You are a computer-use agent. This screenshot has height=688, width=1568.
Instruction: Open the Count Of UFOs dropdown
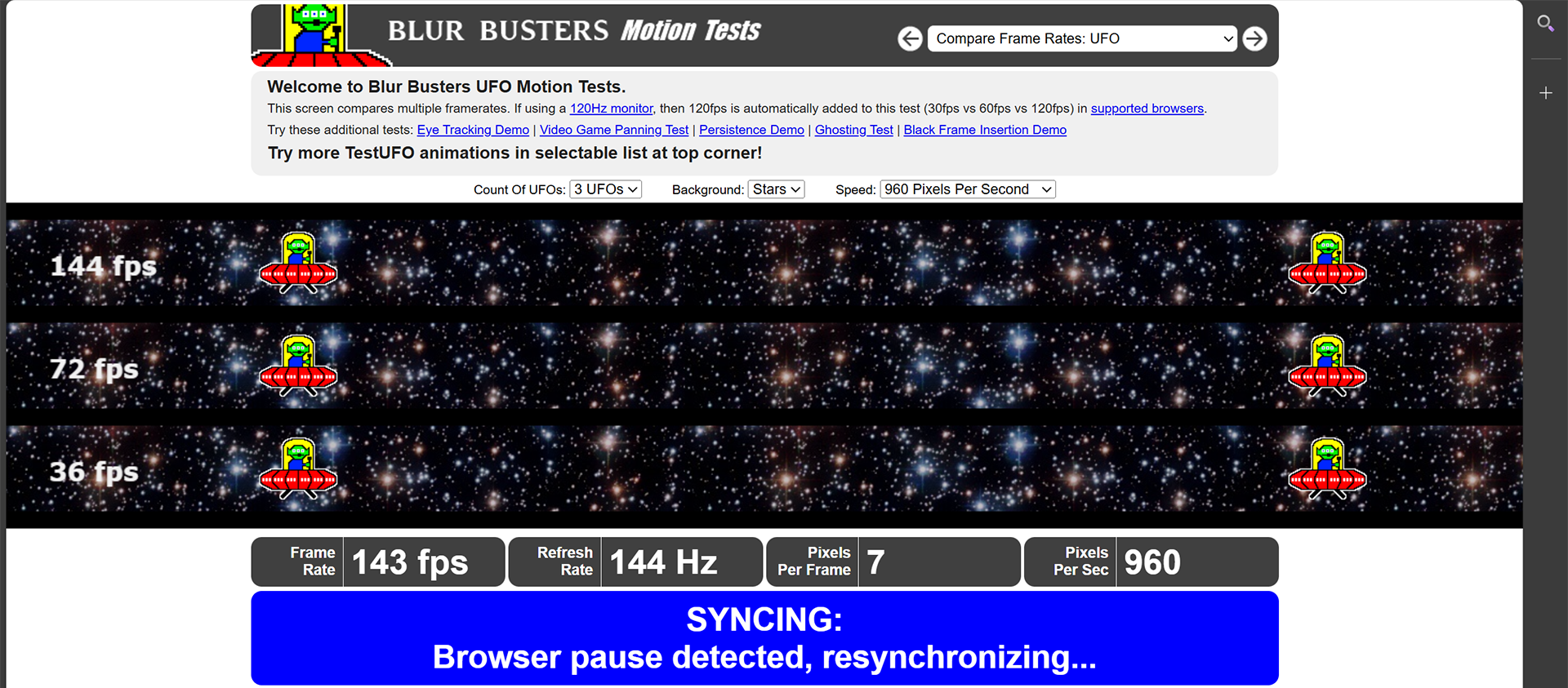pos(605,189)
